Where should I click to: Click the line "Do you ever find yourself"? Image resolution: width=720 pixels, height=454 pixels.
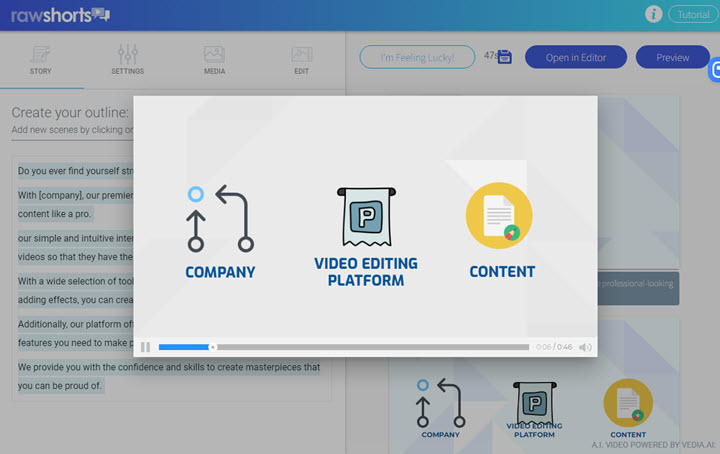pyautogui.click(x=75, y=171)
